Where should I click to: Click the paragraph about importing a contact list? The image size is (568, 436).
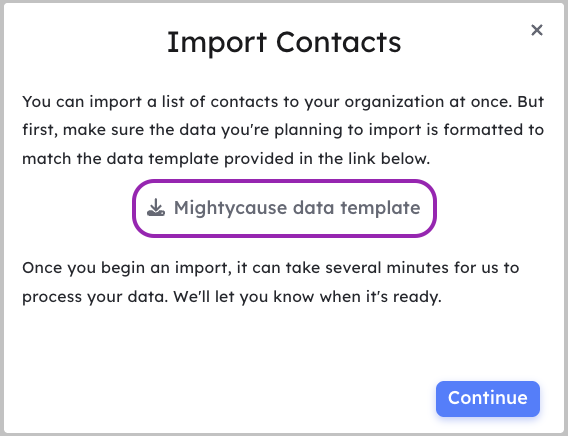[283, 130]
